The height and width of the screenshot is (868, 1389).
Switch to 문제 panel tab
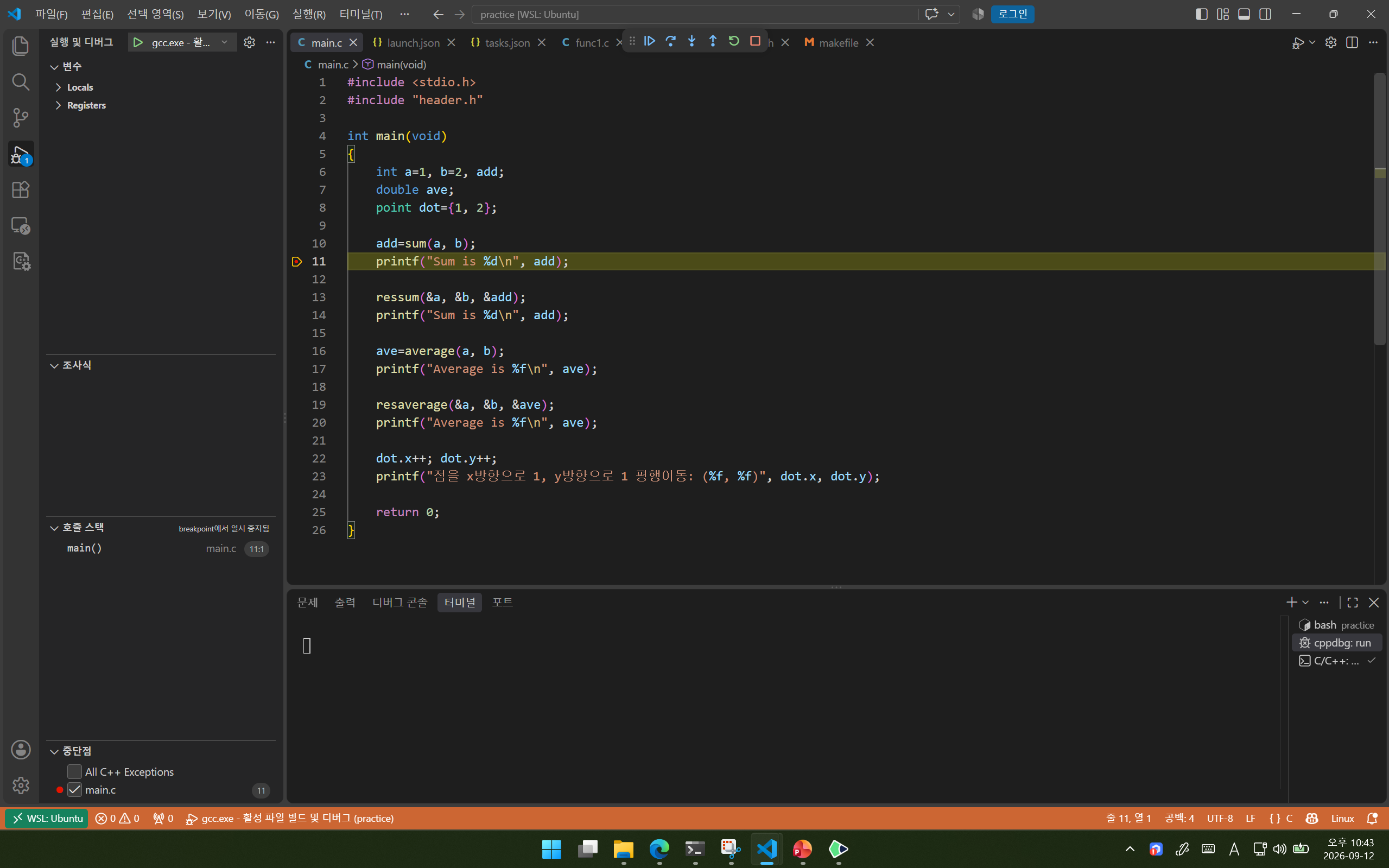307,602
